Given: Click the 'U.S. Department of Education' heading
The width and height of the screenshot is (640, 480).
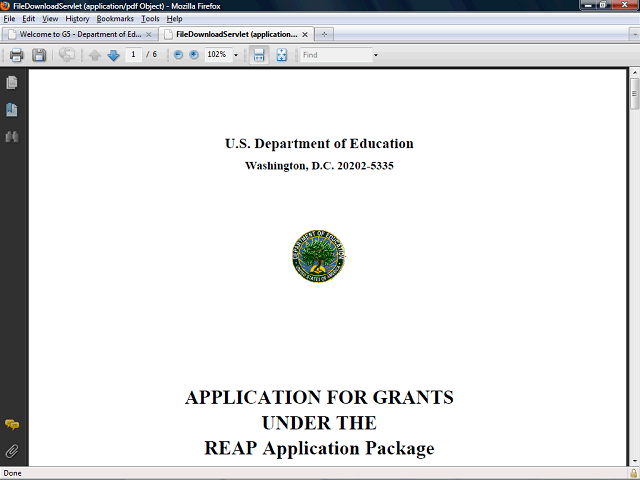Looking at the screenshot, I should 319,143.
